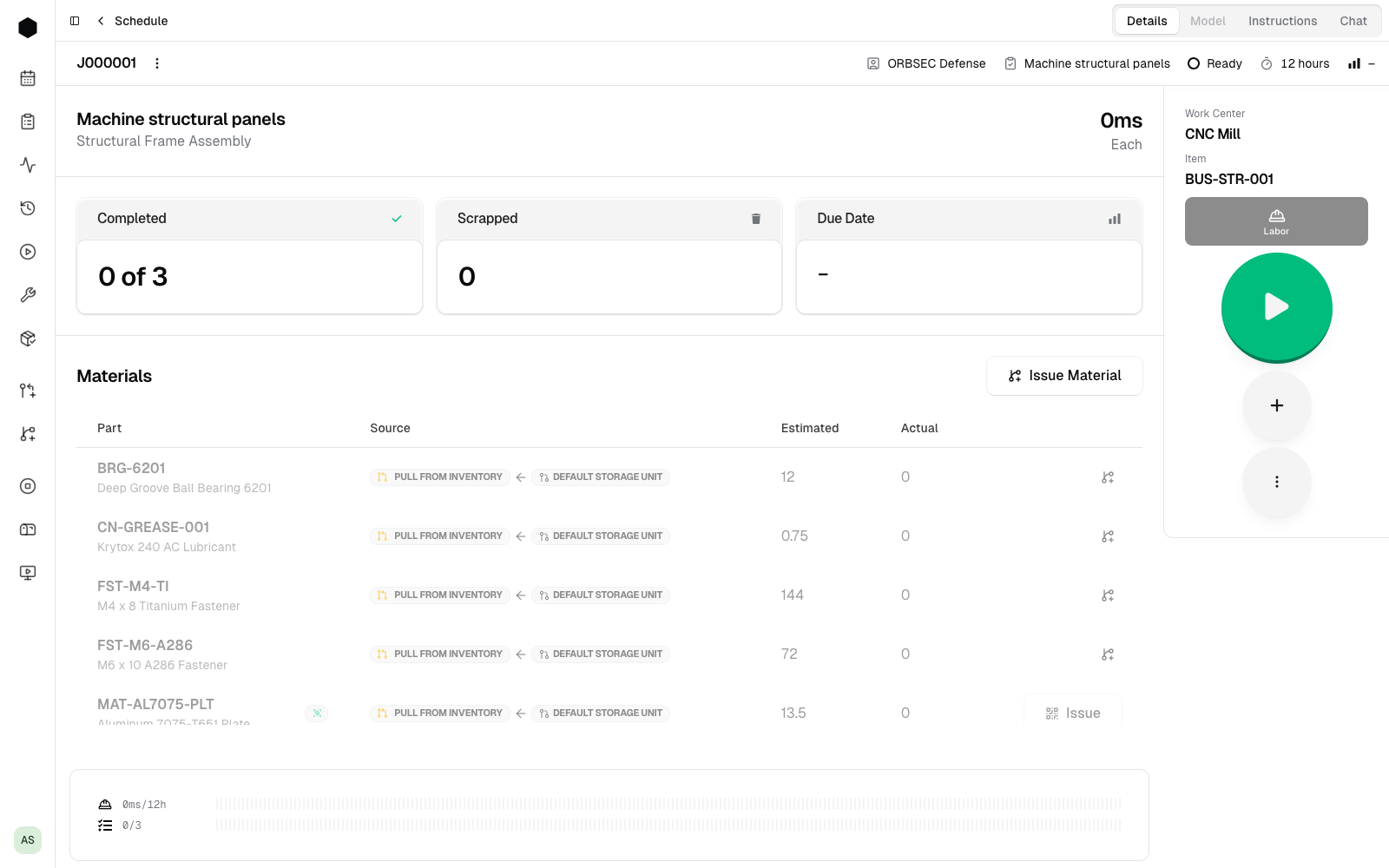Click the stop-circle icon in the sidebar

click(28, 486)
